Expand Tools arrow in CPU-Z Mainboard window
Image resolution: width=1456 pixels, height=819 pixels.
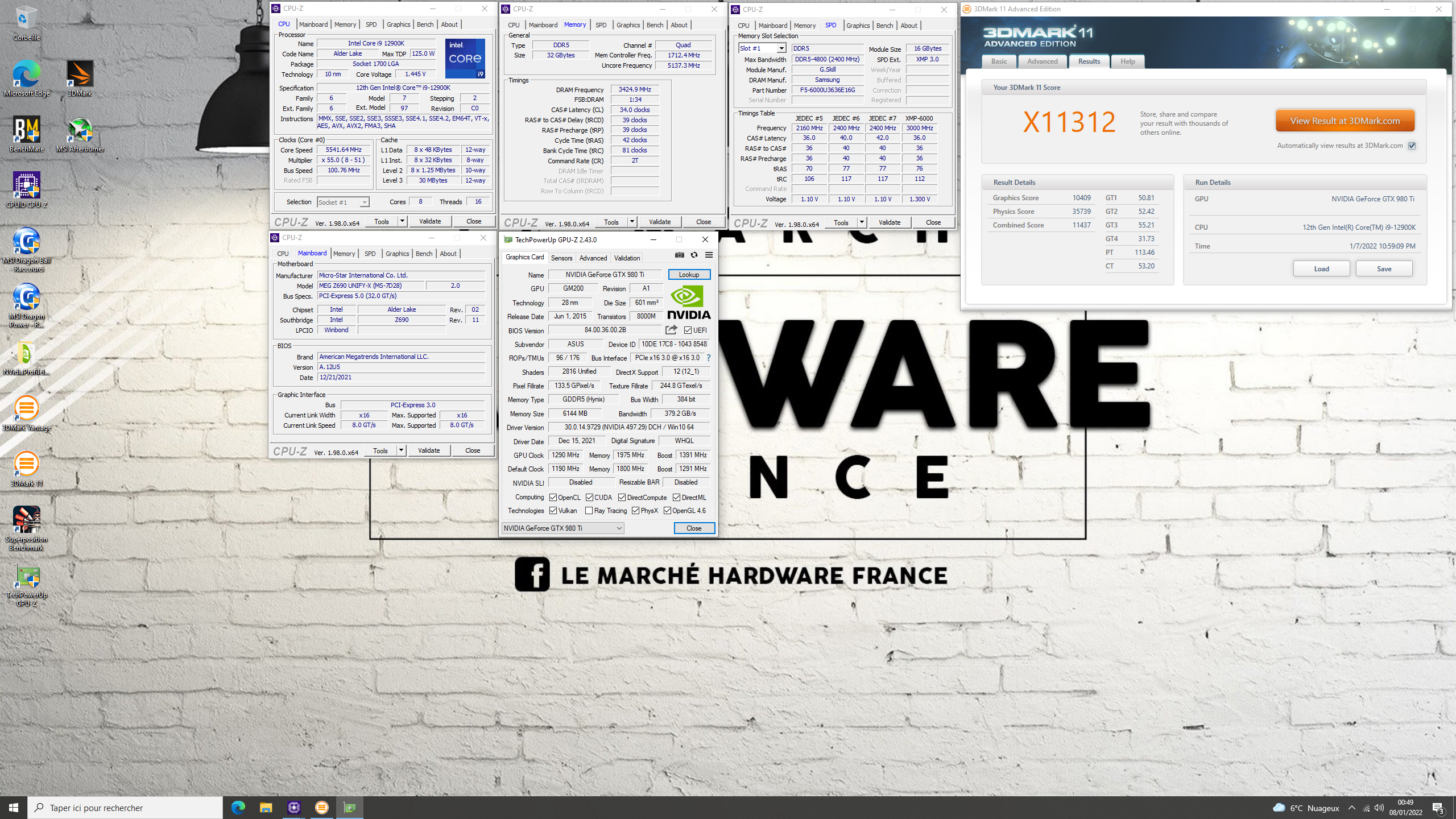click(401, 450)
